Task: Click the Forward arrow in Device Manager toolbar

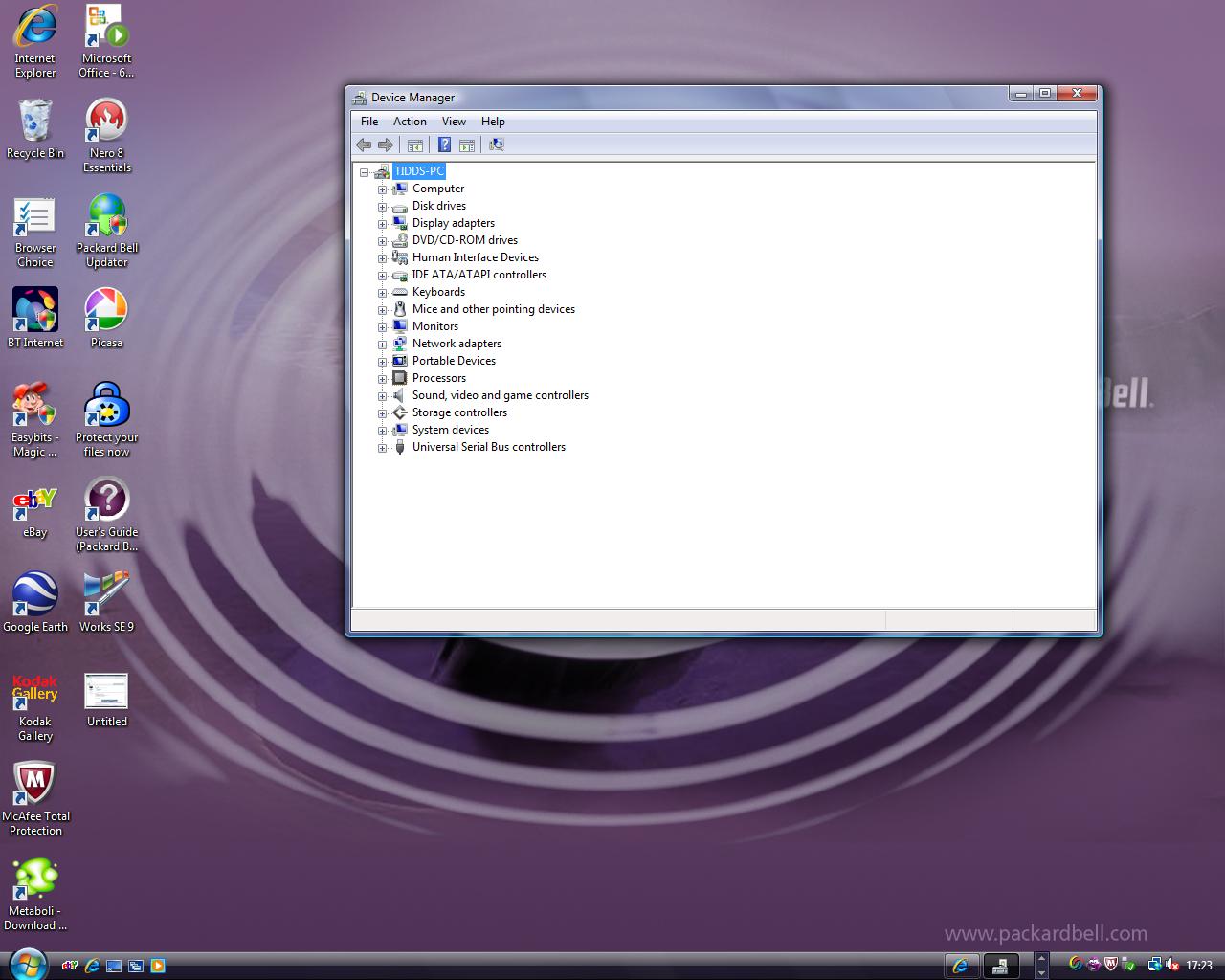Action: [386, 145]
